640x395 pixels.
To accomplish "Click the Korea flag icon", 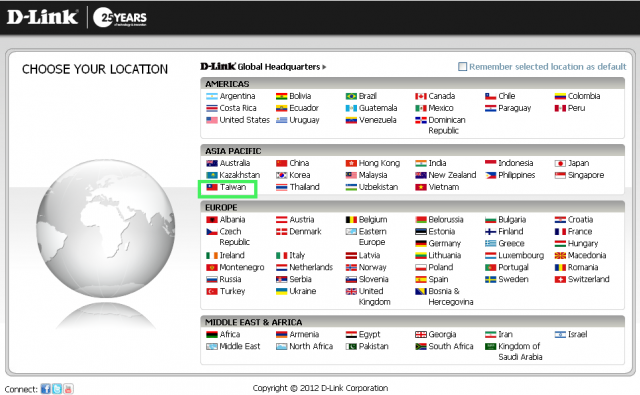I will click(x=281, y=175).
